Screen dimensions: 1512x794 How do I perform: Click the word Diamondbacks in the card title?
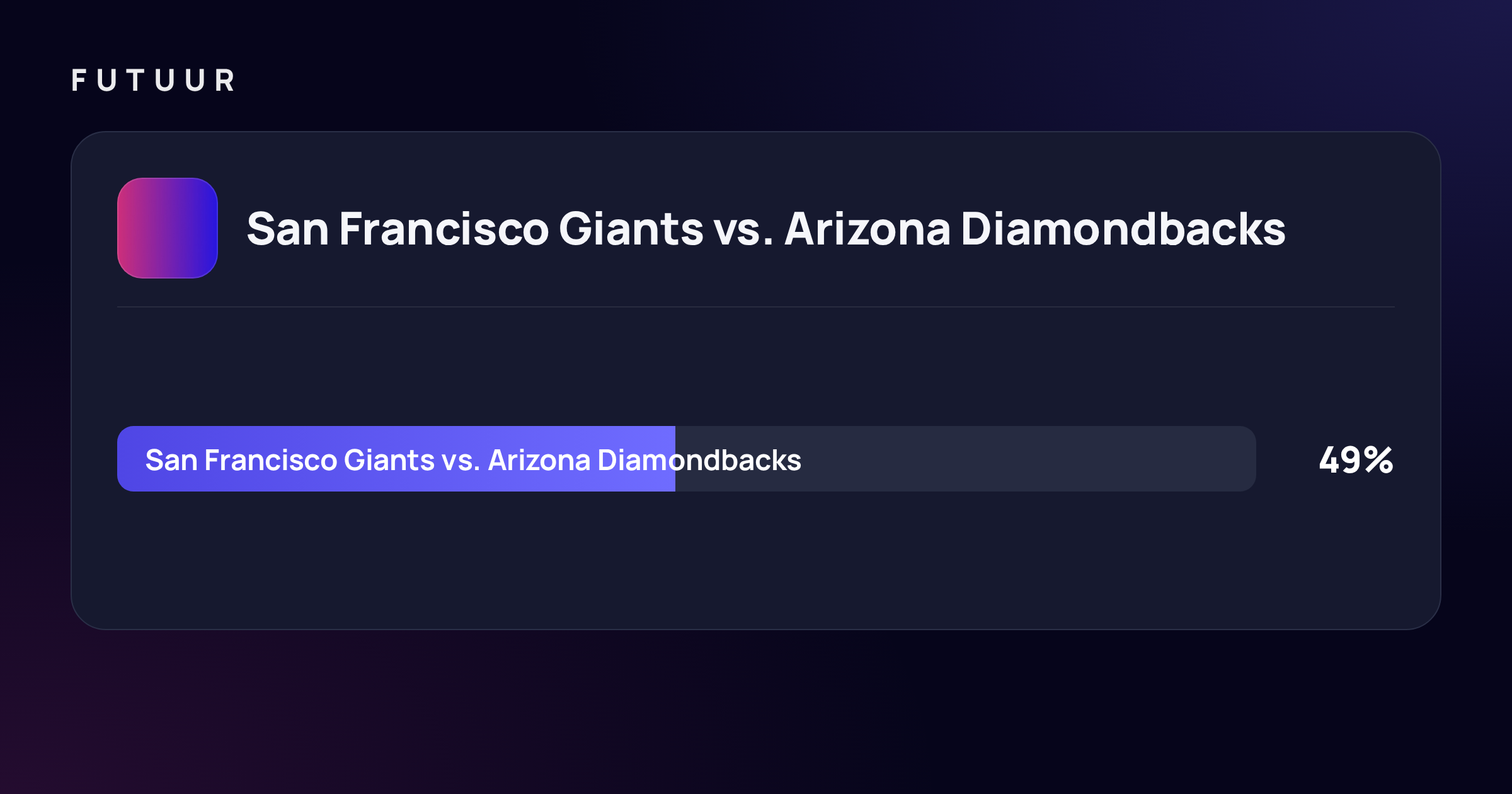point(1123,228)
